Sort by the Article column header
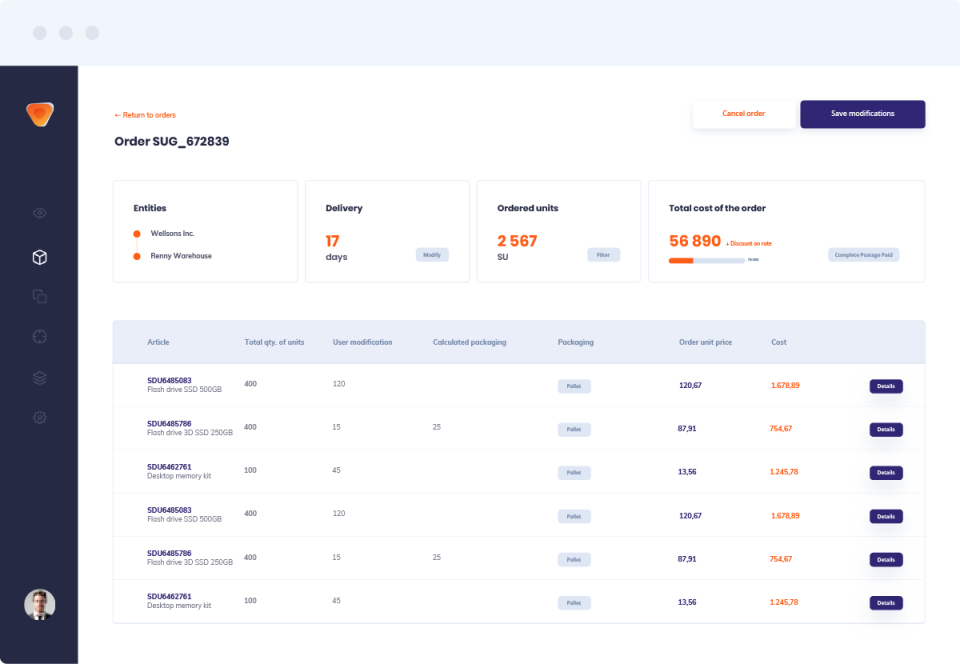Viewport: 960px width, 664px height. (x=158, y=342)
